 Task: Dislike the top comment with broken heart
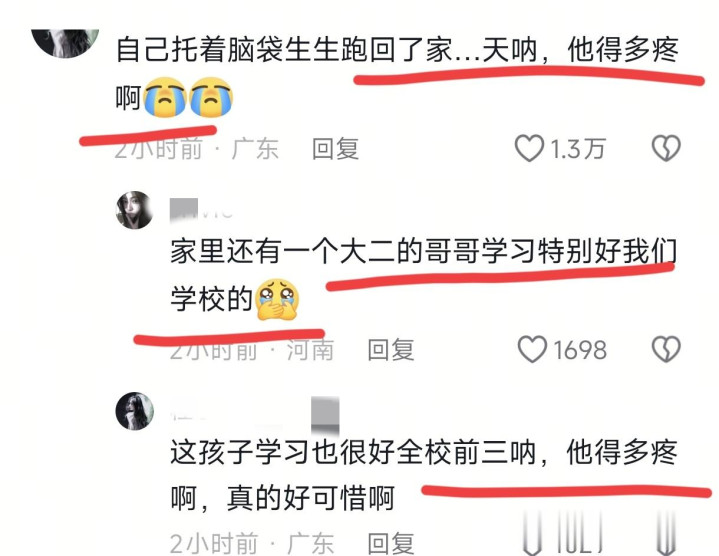tap(666, 148)
